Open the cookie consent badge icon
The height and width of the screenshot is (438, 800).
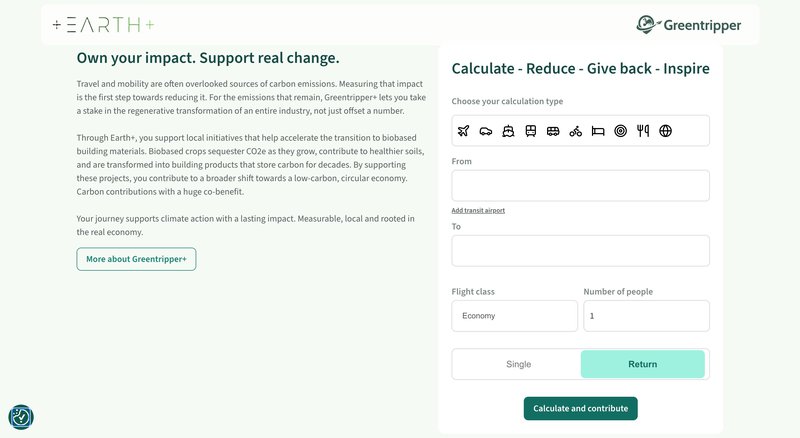point(21,417)
